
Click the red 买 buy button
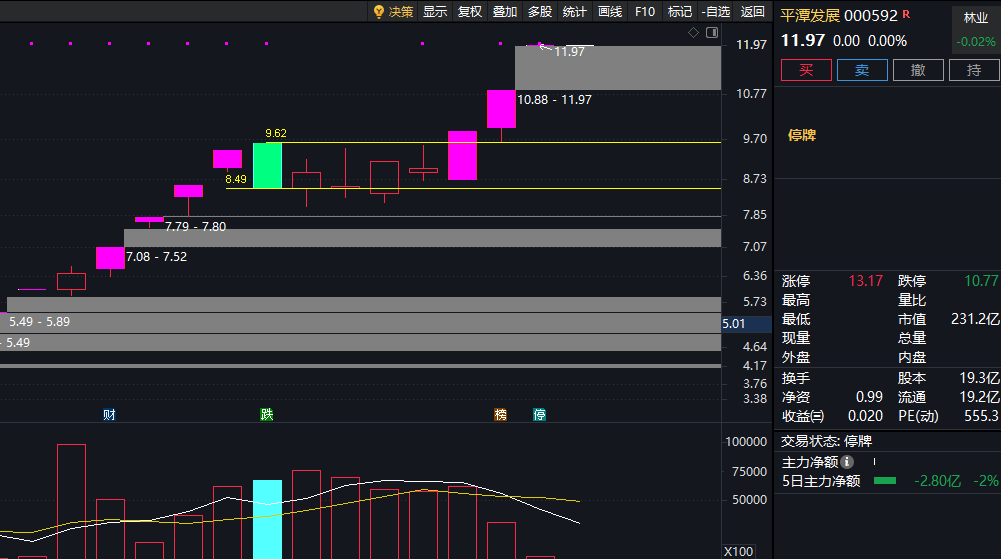tap(806, 70)
